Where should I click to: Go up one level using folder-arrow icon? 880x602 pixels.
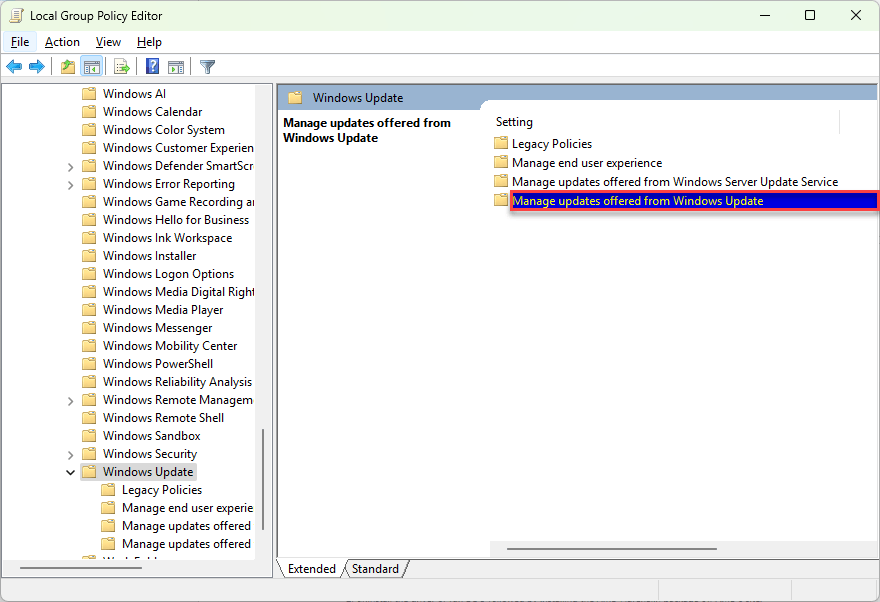[x=68, y=67]
